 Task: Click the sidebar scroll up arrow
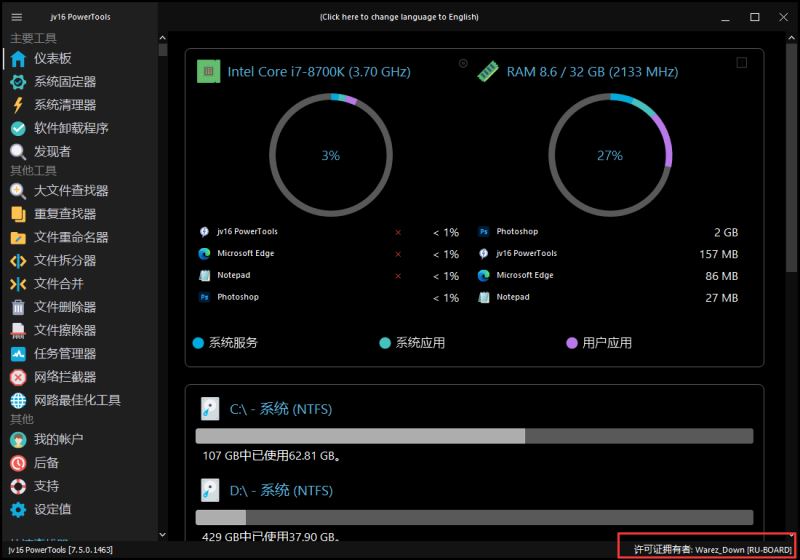click(163, 38)
